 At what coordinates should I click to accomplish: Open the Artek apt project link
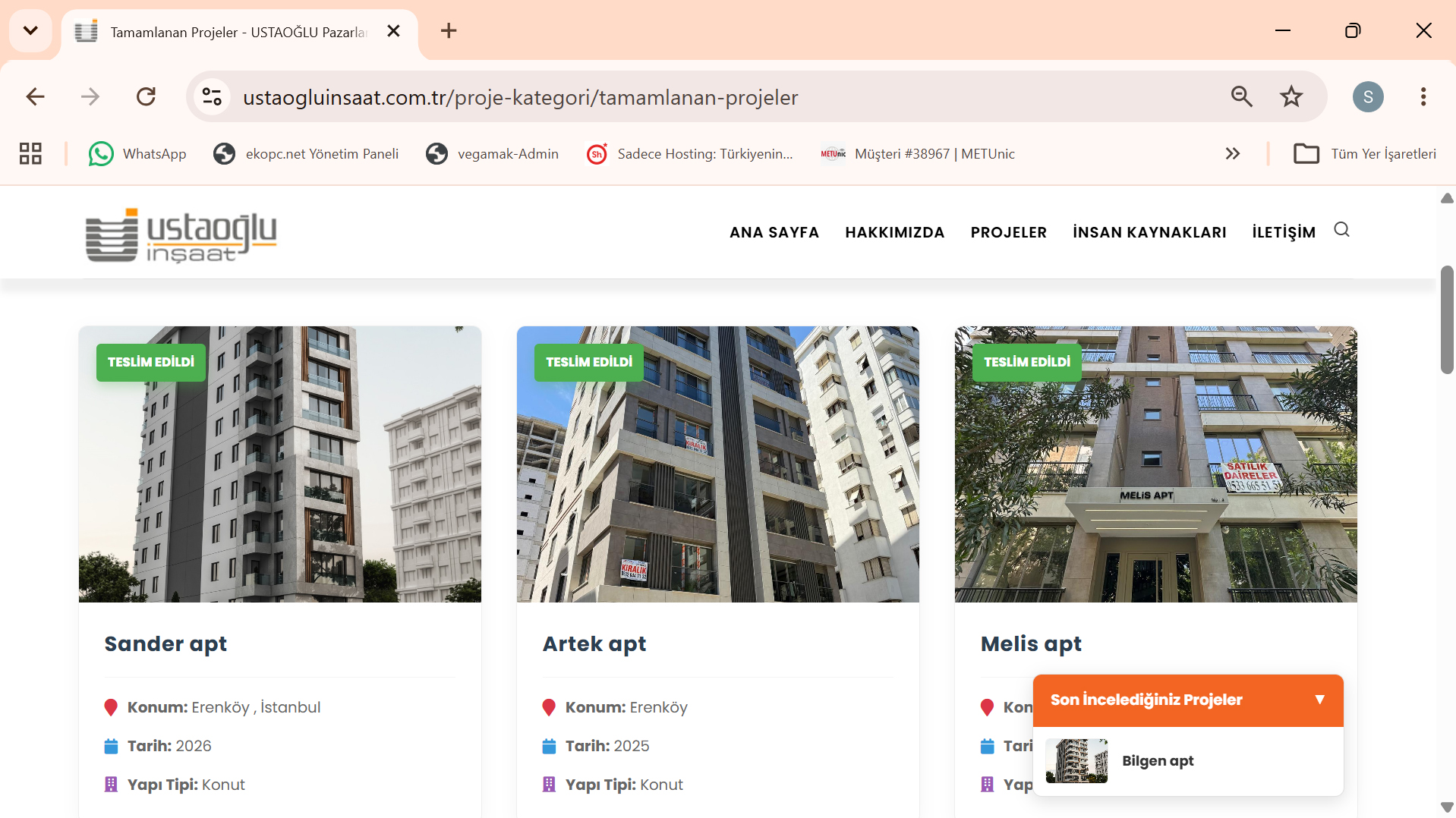pyautogui.click(x=594, y=644)
